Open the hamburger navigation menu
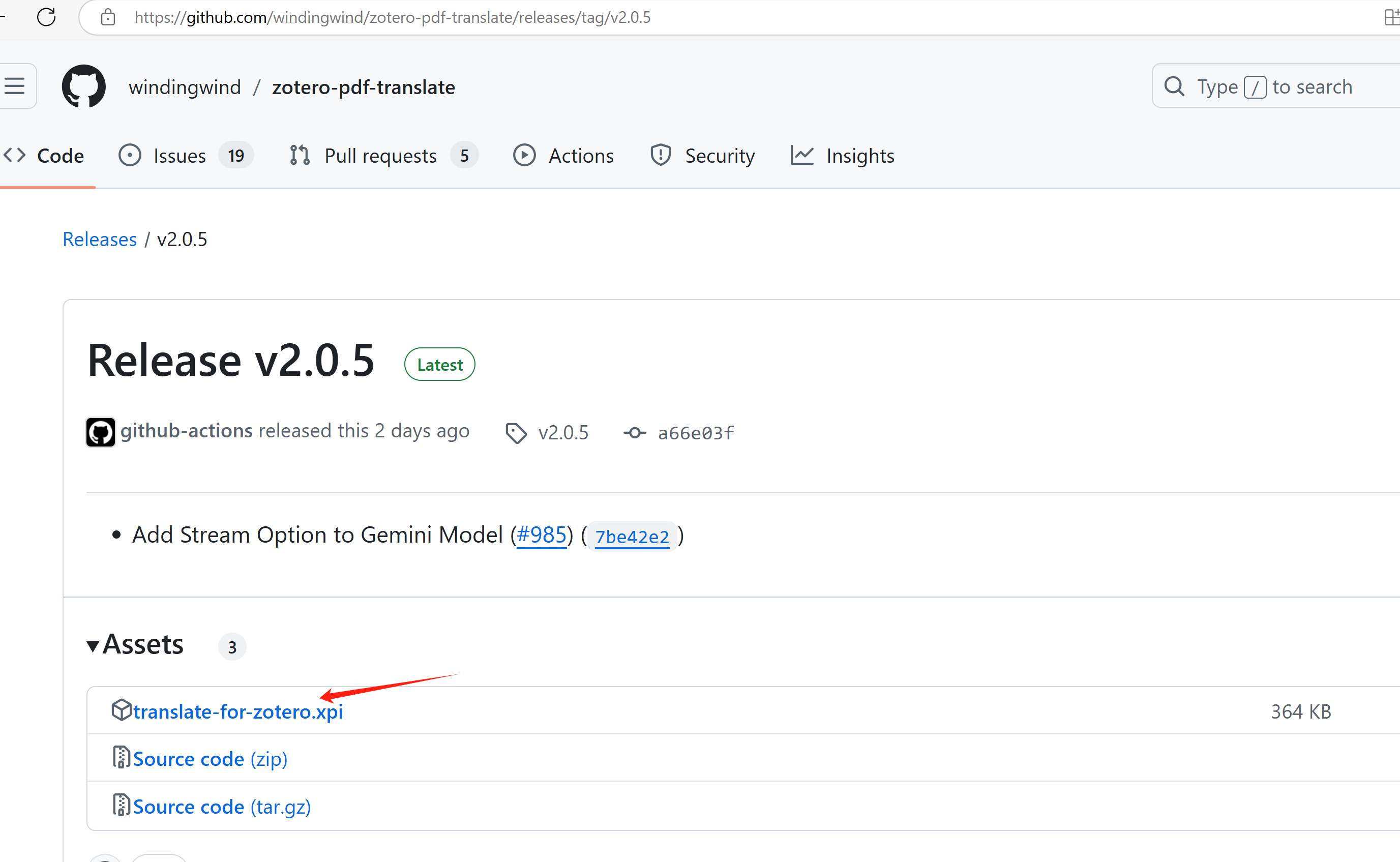The height and width of the screenshot is (862, 1400). (15, 86)
